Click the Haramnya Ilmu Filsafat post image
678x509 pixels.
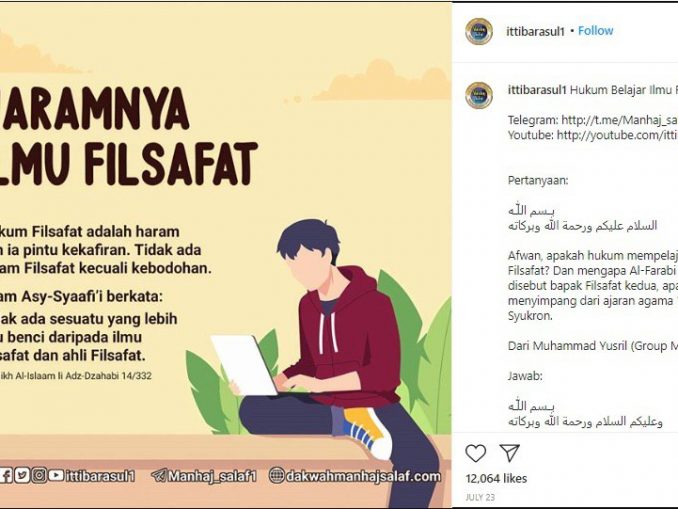[x=226, y=254]
